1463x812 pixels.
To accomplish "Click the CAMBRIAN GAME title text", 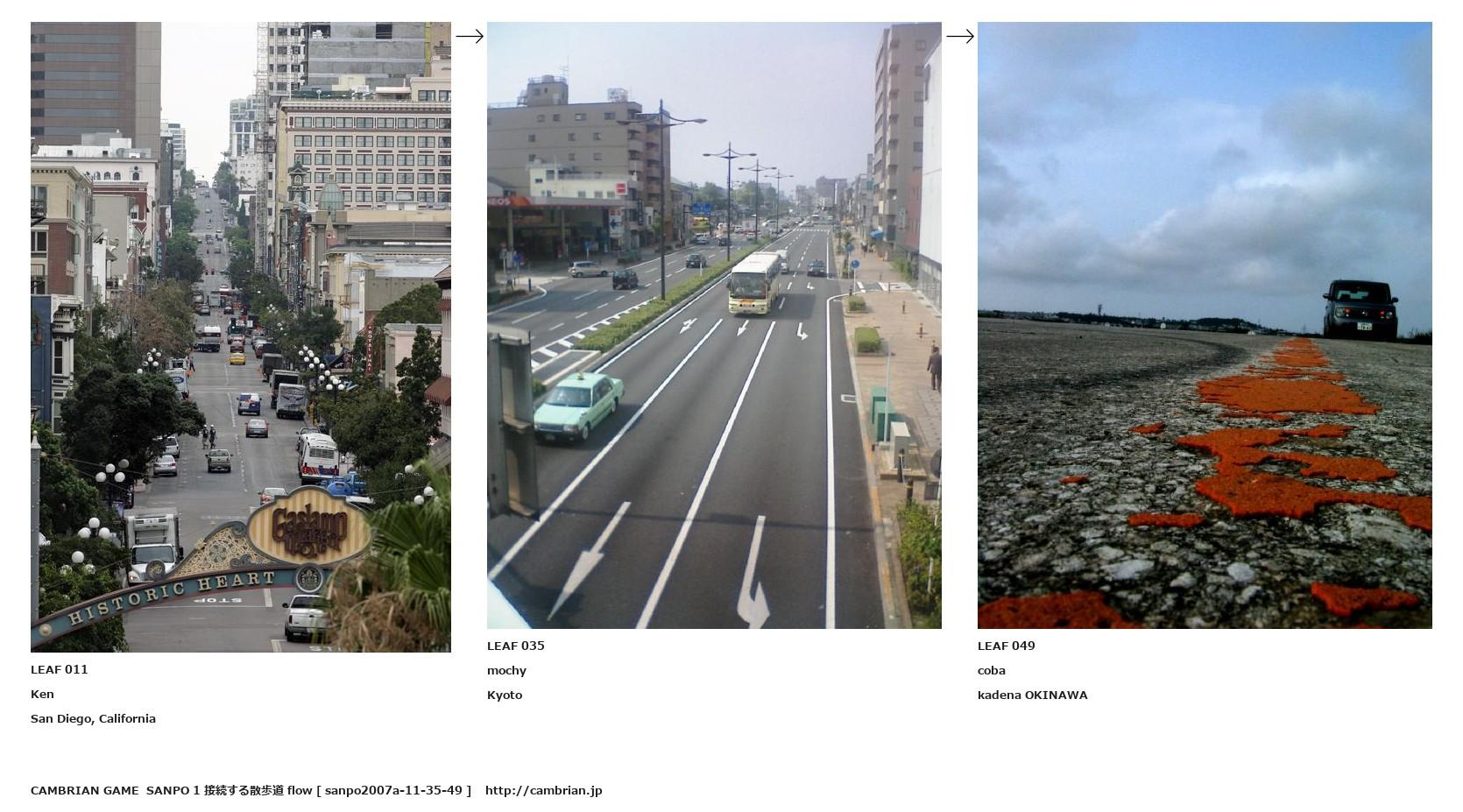I will [x=84, y=790].
